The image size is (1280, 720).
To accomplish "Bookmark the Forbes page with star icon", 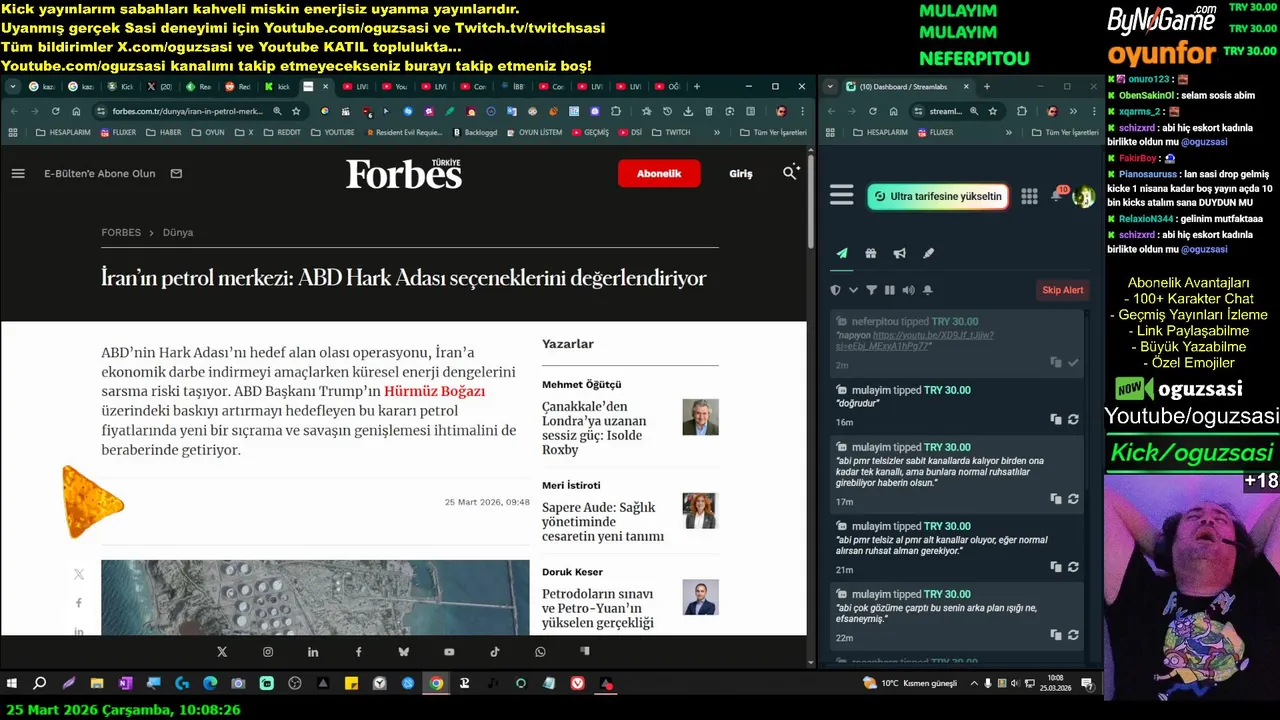I will tap(296, 111).
